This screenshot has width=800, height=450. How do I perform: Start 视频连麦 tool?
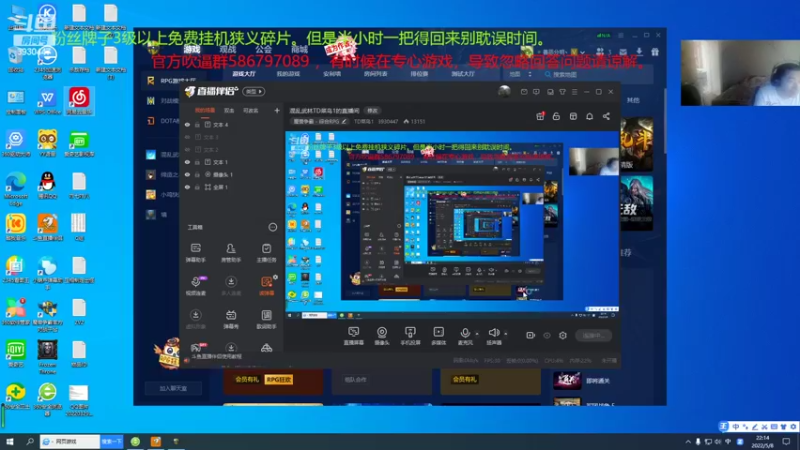tap(195, 286)
